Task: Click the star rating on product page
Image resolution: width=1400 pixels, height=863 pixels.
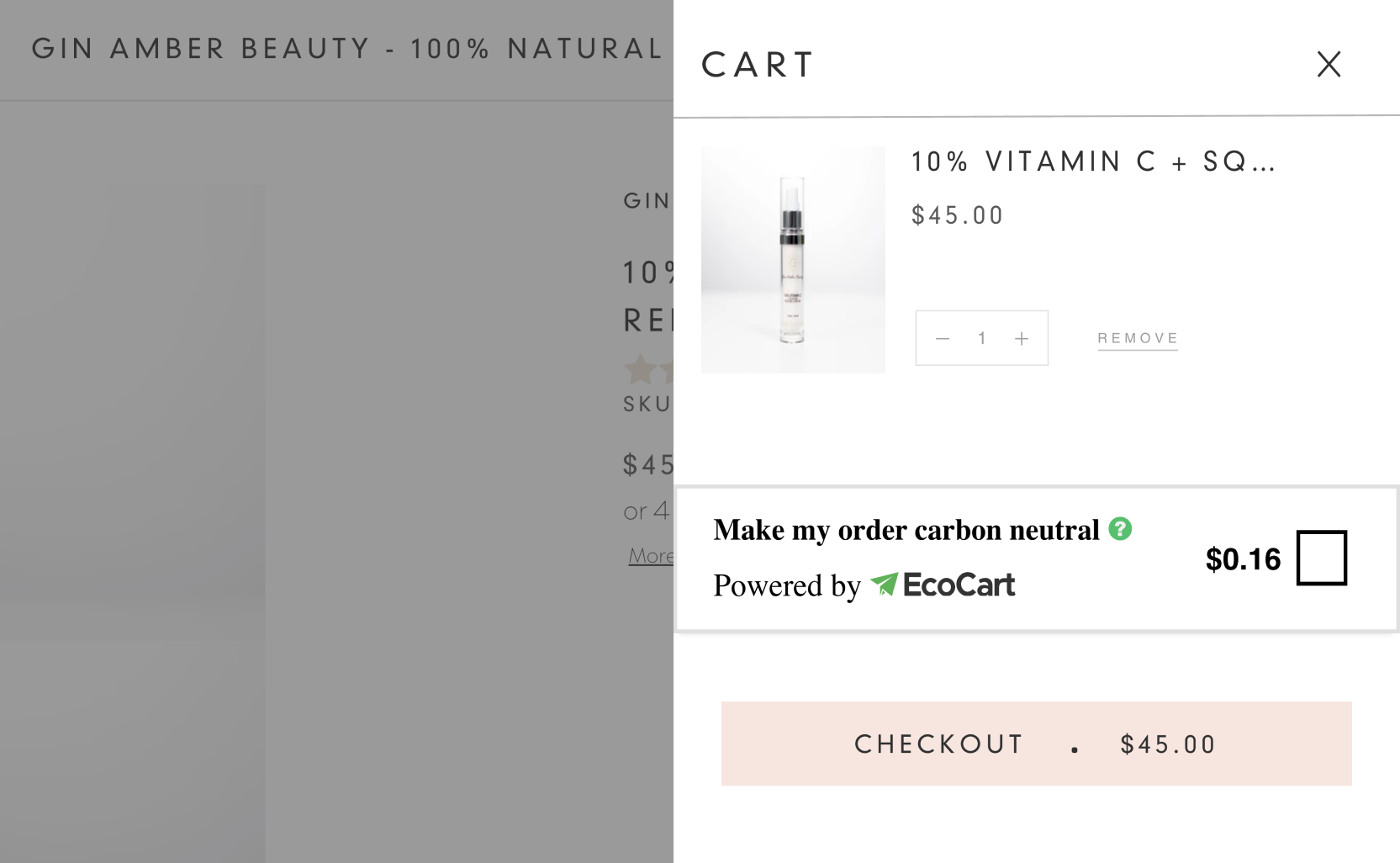Action: tap(648, 370)
